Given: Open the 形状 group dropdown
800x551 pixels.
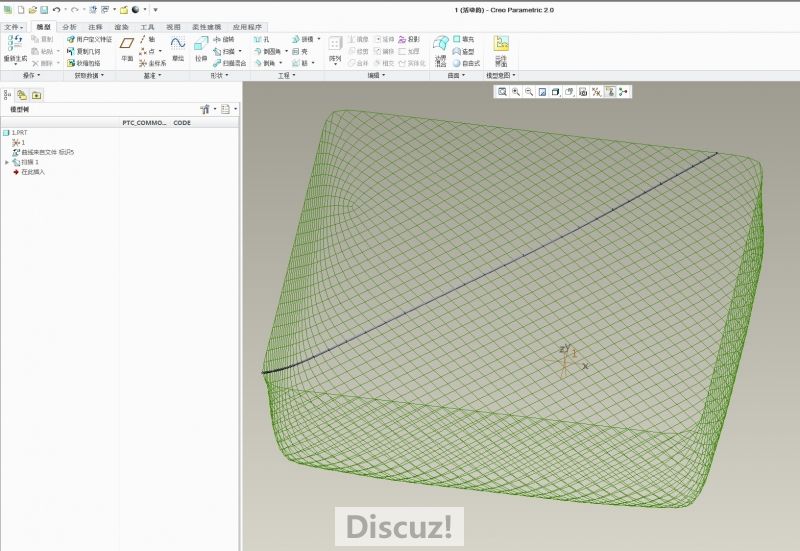Looking at the screenshot, I should (218, 75).
